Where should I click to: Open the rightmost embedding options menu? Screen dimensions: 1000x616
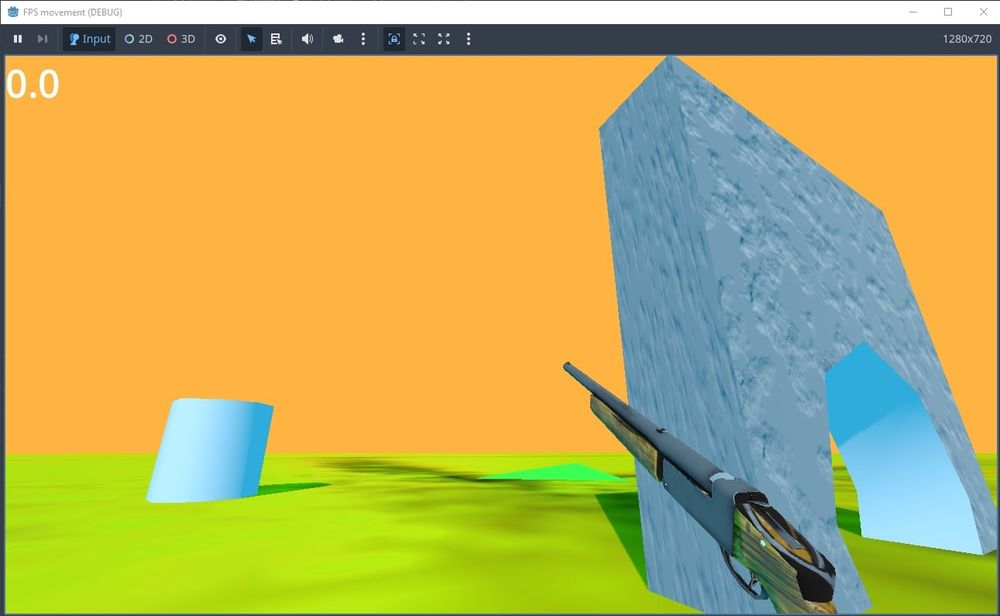coord(468,39)
